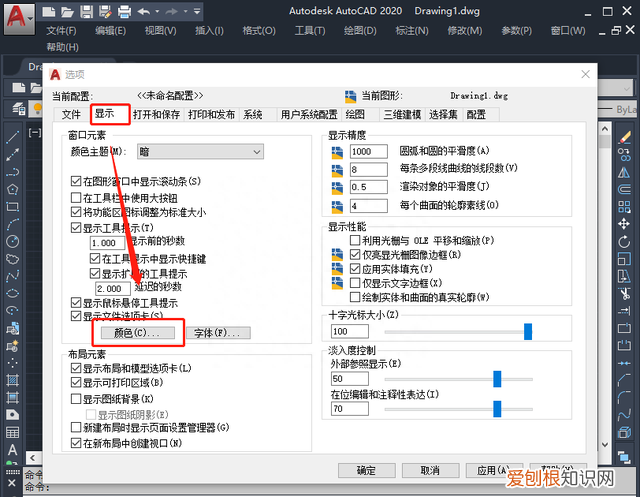Click the 外部参照显示 fade slider handle
The height and width of the screenshot is (497, 640).
497,379
